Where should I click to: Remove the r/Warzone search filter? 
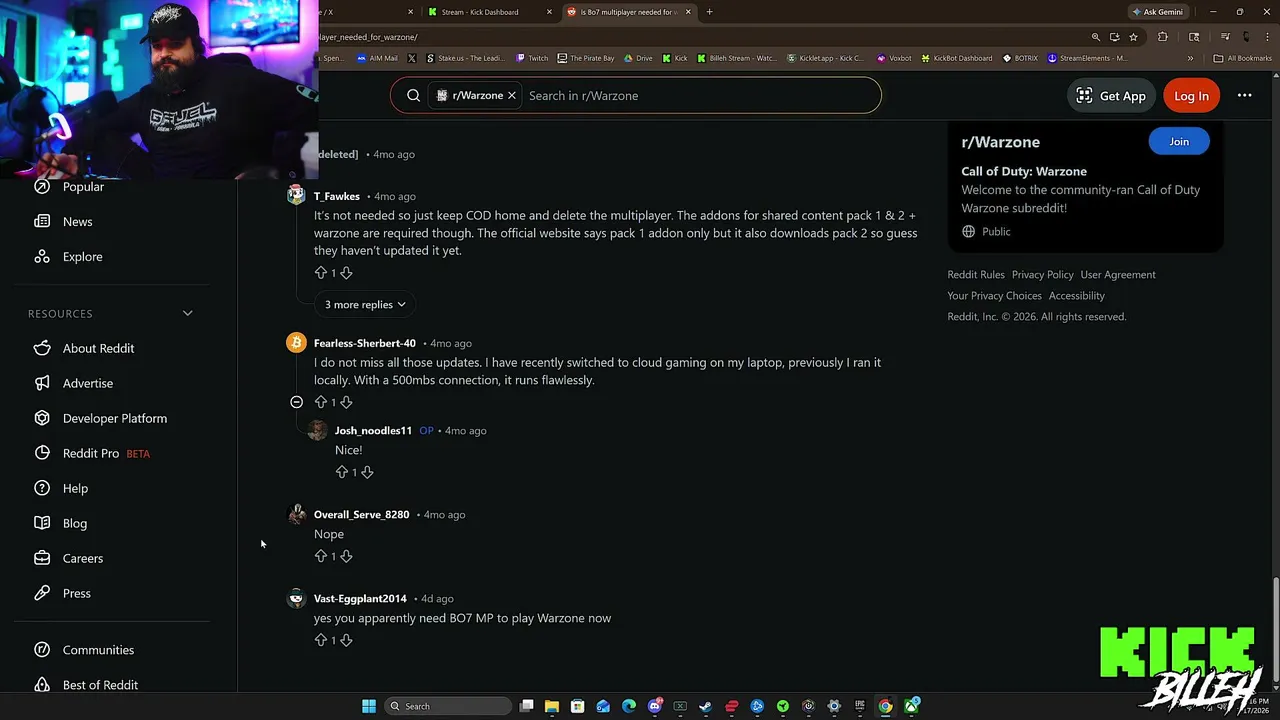(511, 96)
